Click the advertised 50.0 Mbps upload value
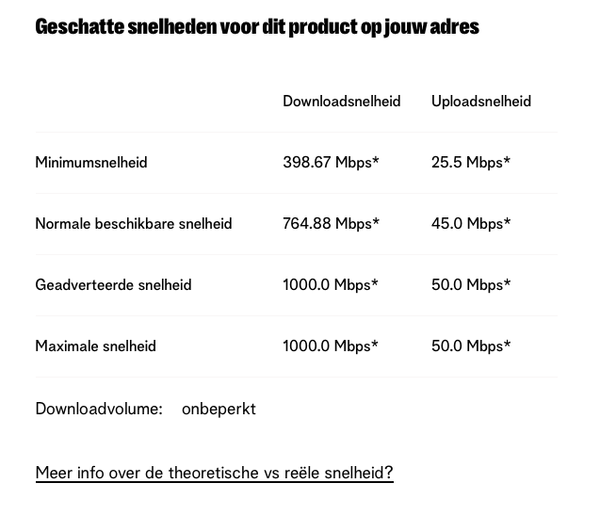600x513 pixels. coord(471,285)
